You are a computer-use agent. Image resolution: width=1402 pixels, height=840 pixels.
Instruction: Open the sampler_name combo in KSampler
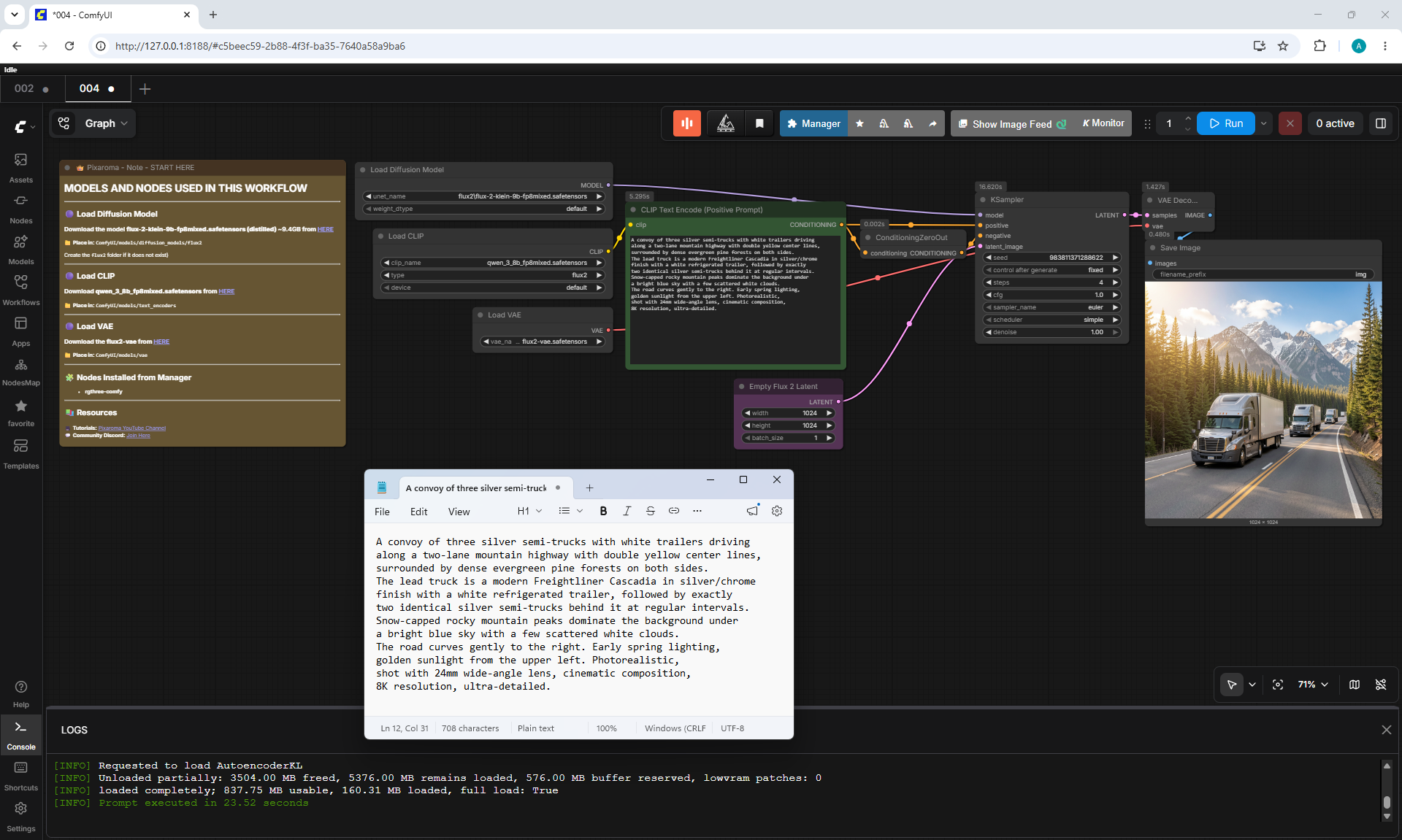tap(1051, 307)
